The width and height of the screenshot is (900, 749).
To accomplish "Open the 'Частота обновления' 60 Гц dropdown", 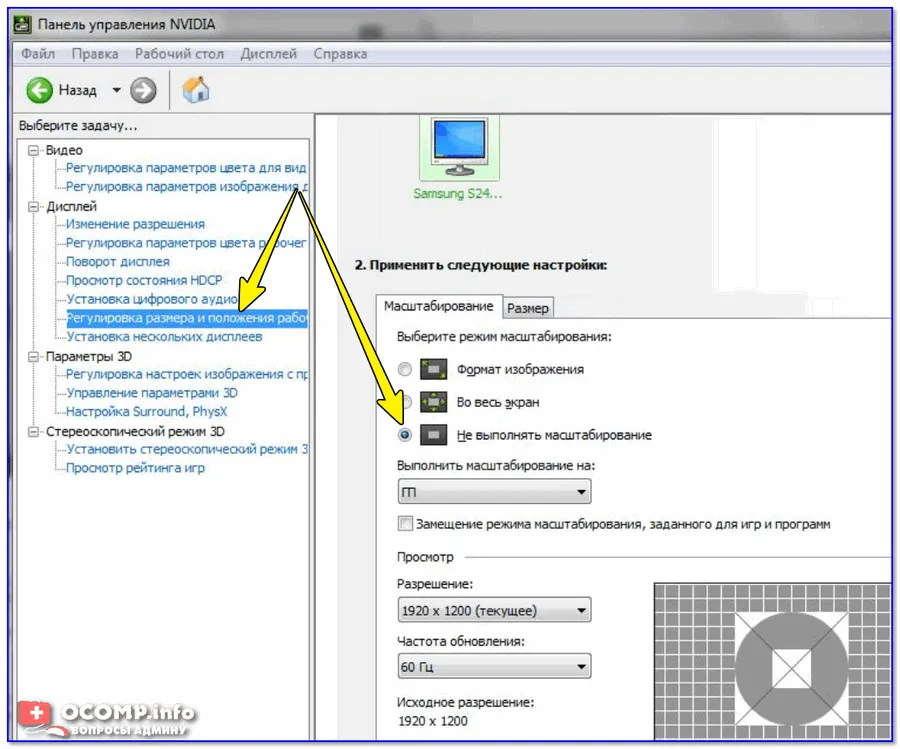I will 494,666.
